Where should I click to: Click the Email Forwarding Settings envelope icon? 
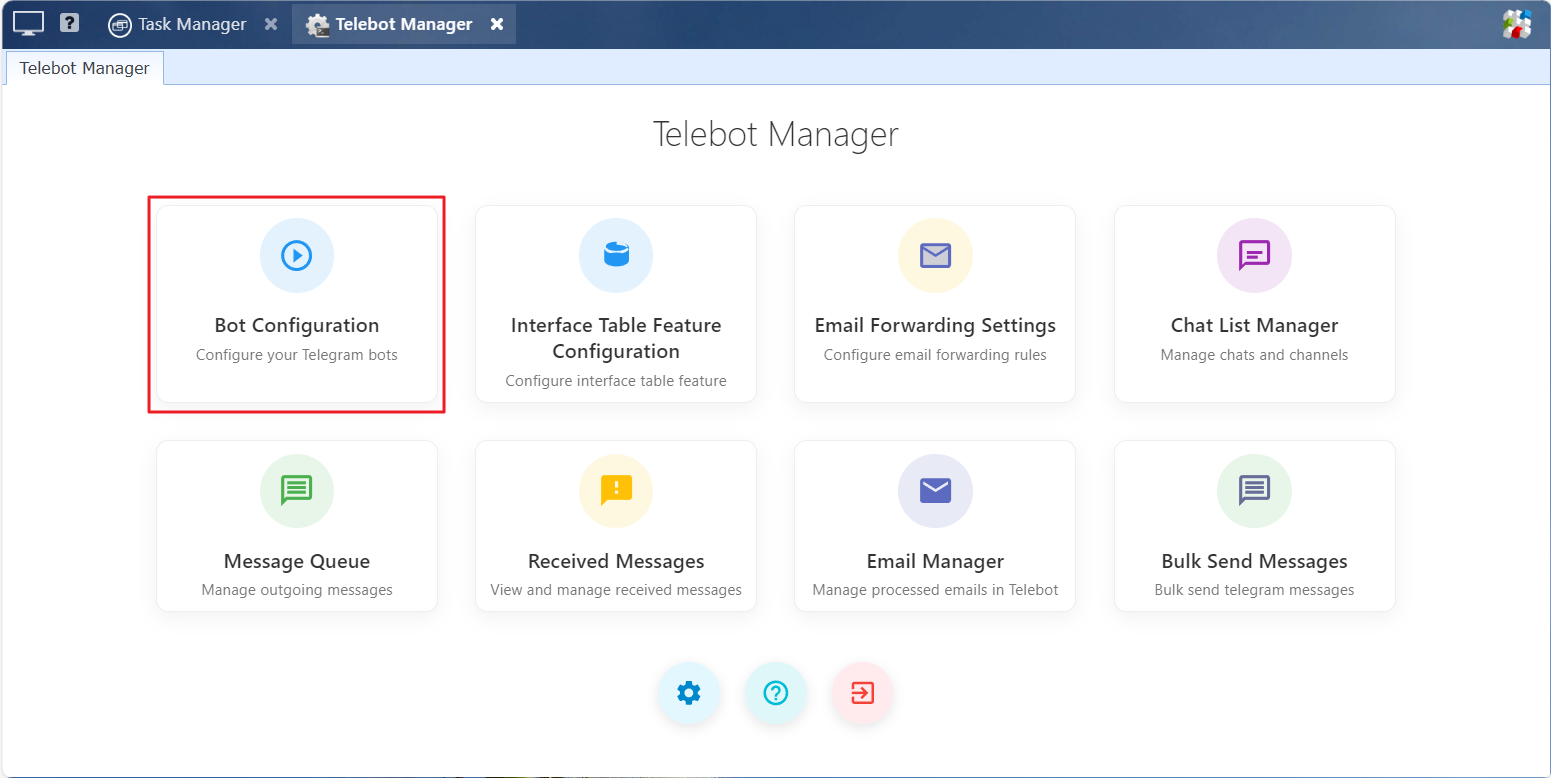click(x=935, y=256)
